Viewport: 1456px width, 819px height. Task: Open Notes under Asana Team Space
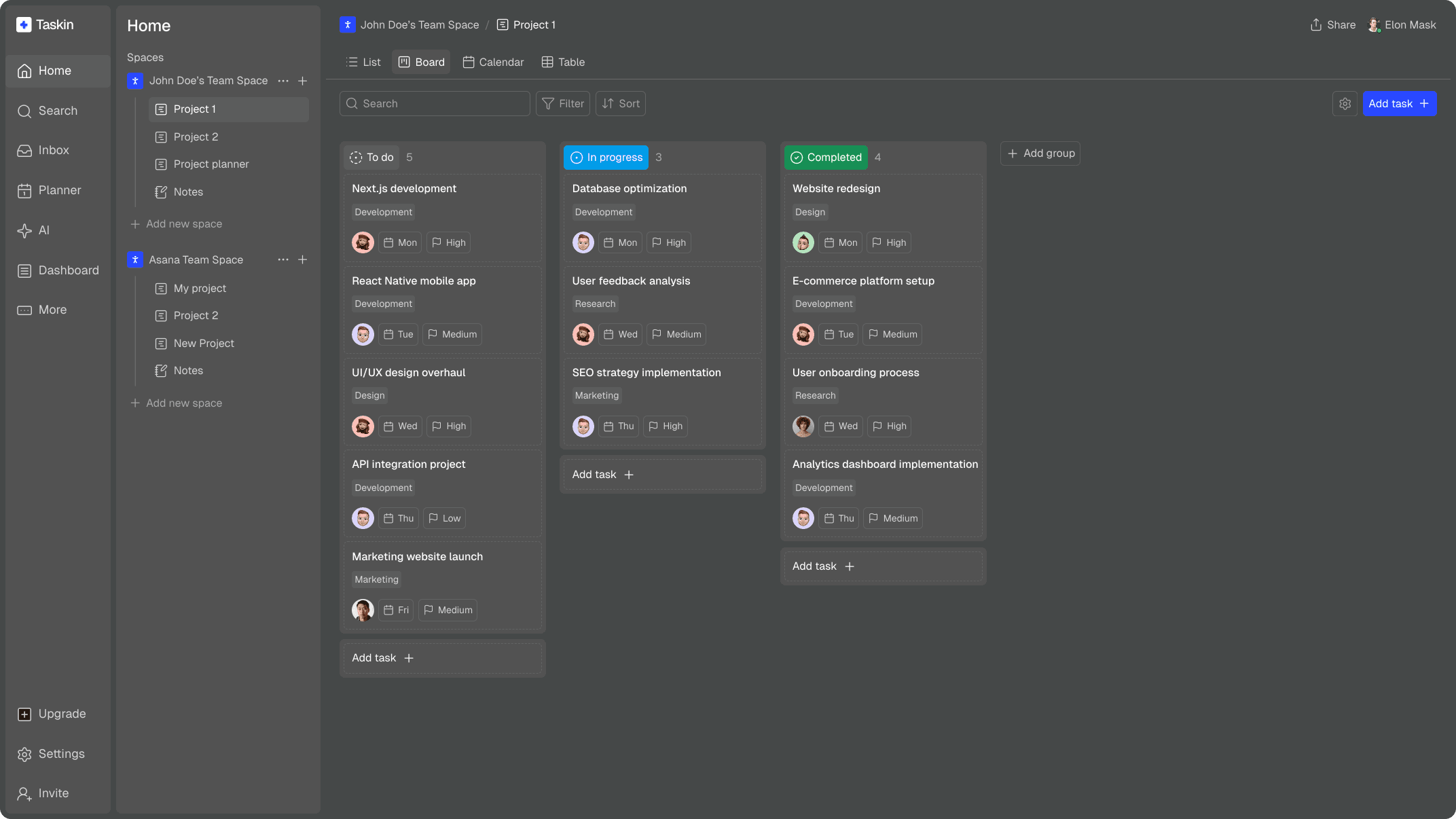coord(187,370)
